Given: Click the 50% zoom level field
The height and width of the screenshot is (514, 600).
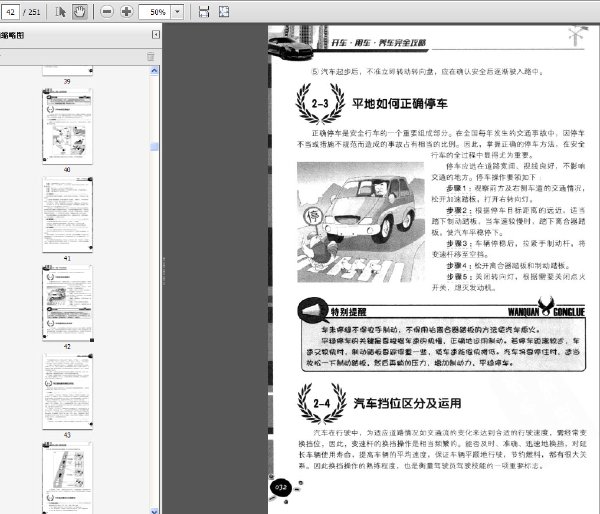Looking at the screenshot, I should tap(155, 12).
